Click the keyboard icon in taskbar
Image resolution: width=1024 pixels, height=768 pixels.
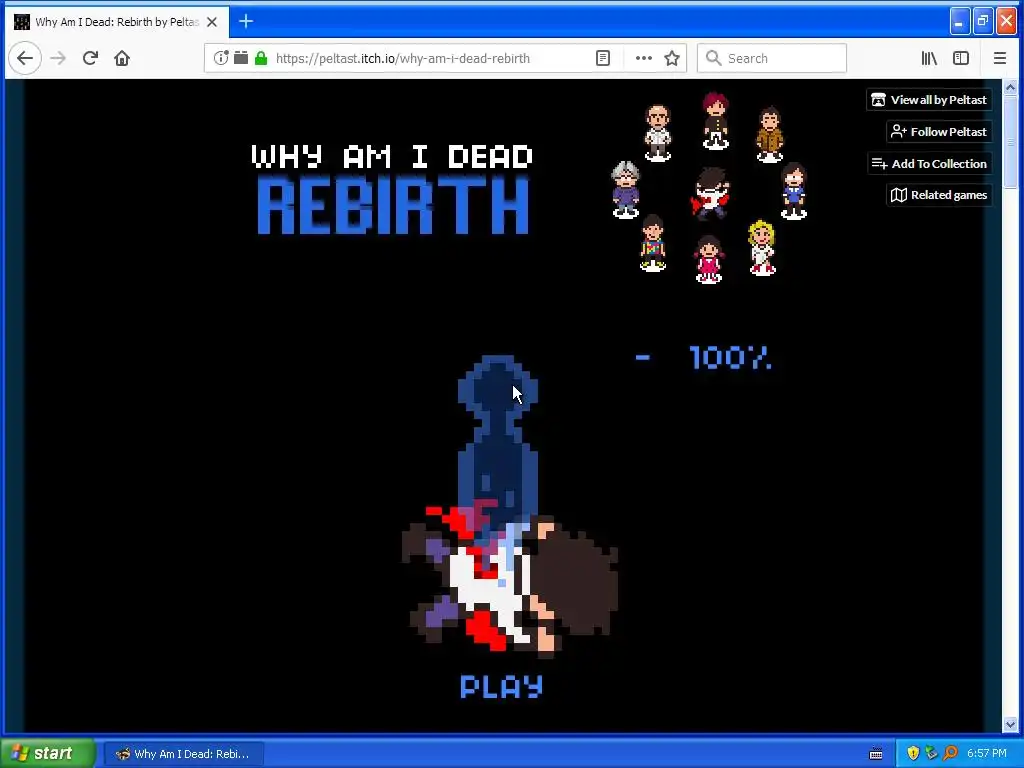pos(876,754)
